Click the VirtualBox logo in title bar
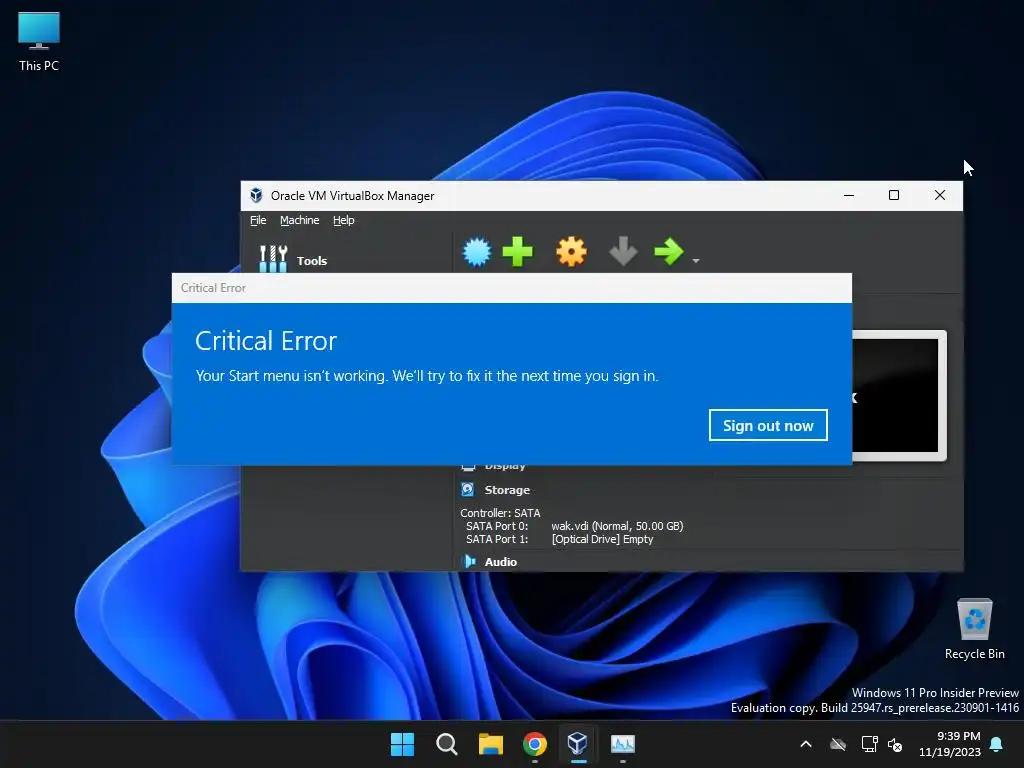Image resolution: width=1024 pixels, height=768 pixels. 257,195
